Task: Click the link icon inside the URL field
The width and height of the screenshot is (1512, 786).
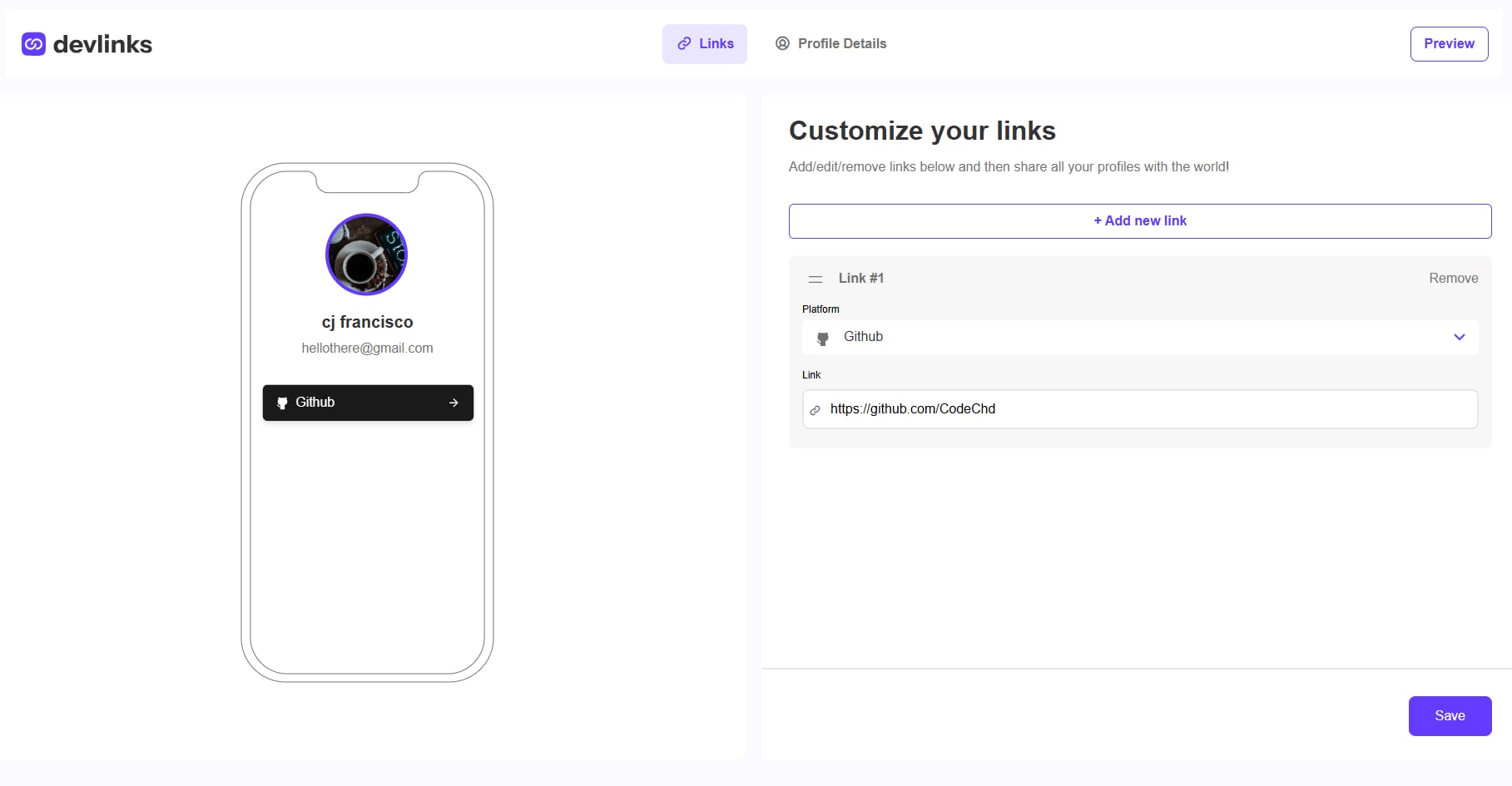Action: (815, 409)
